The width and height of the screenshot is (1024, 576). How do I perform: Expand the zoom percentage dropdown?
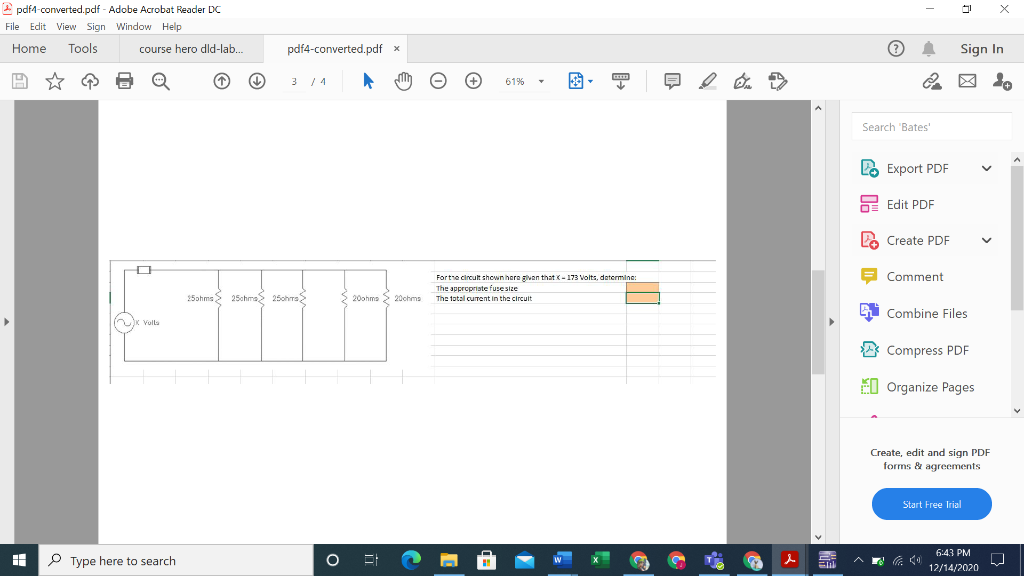coord(541,81)
